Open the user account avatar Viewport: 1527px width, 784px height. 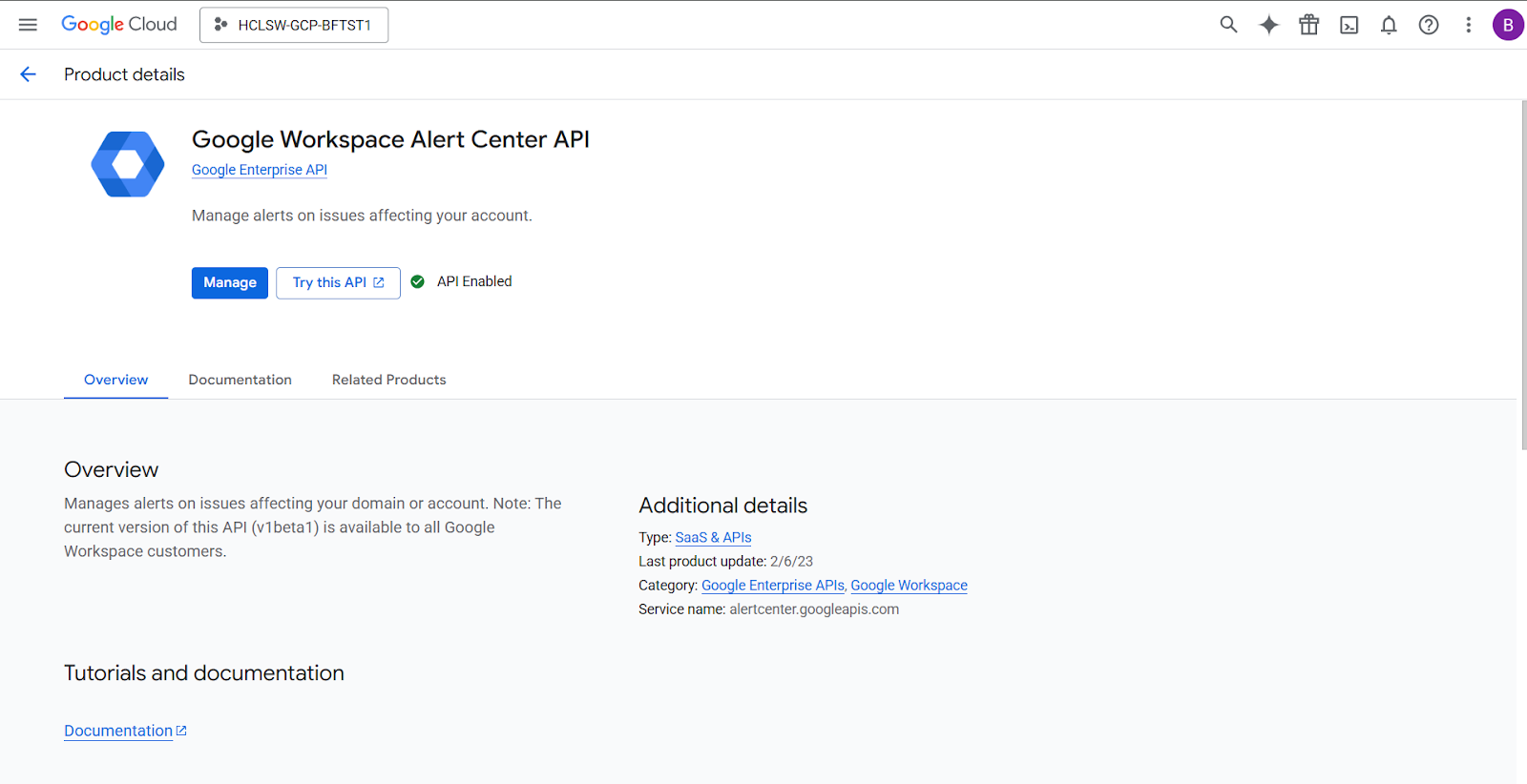pyautogui.click(x=1507, y=25)
